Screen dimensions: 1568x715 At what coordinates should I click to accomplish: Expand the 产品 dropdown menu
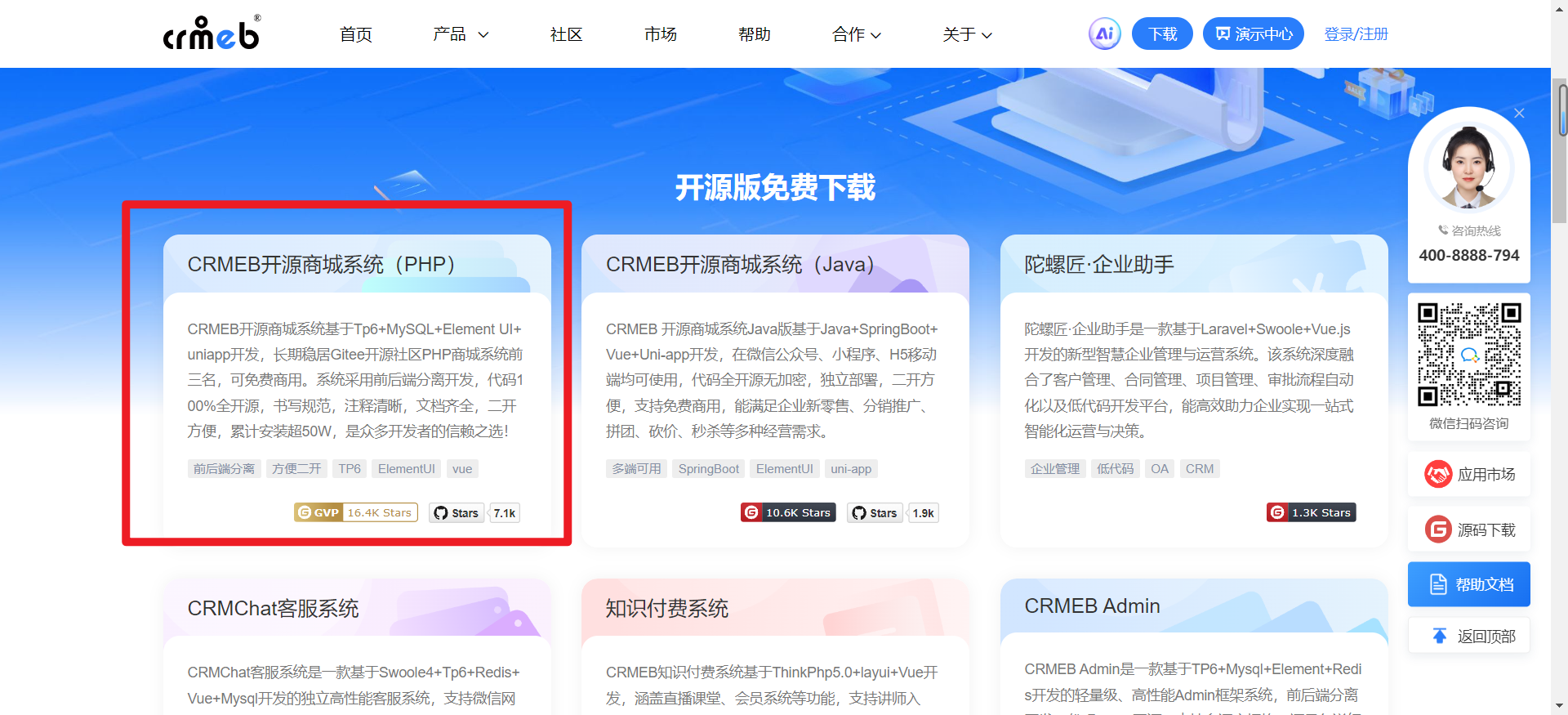pos(461,34)
